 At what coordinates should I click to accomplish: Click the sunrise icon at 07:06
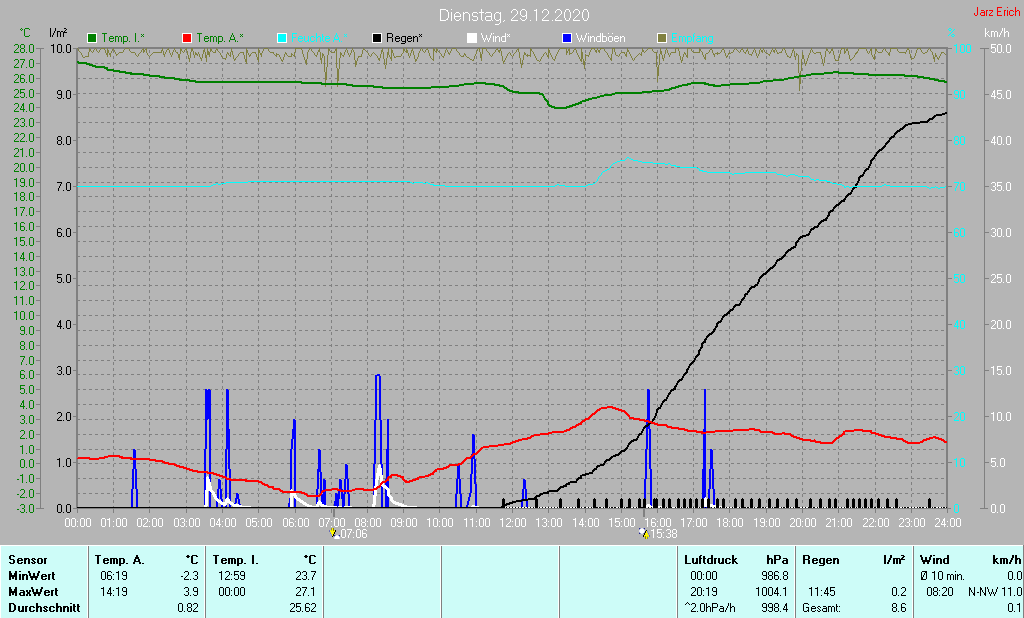coord(334,533)
